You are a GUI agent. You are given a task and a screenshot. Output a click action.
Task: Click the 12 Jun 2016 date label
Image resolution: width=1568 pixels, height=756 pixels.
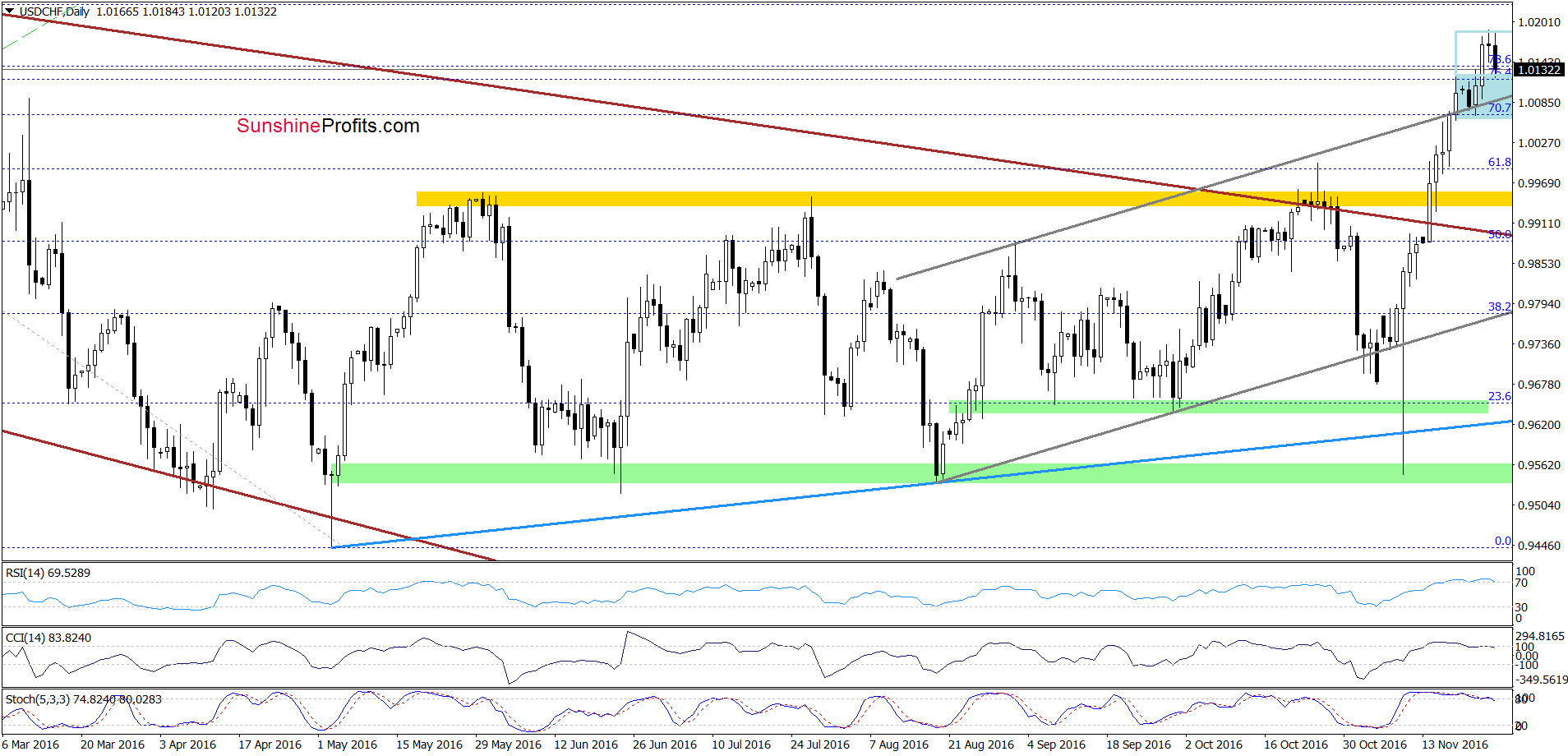coord(586,744)
